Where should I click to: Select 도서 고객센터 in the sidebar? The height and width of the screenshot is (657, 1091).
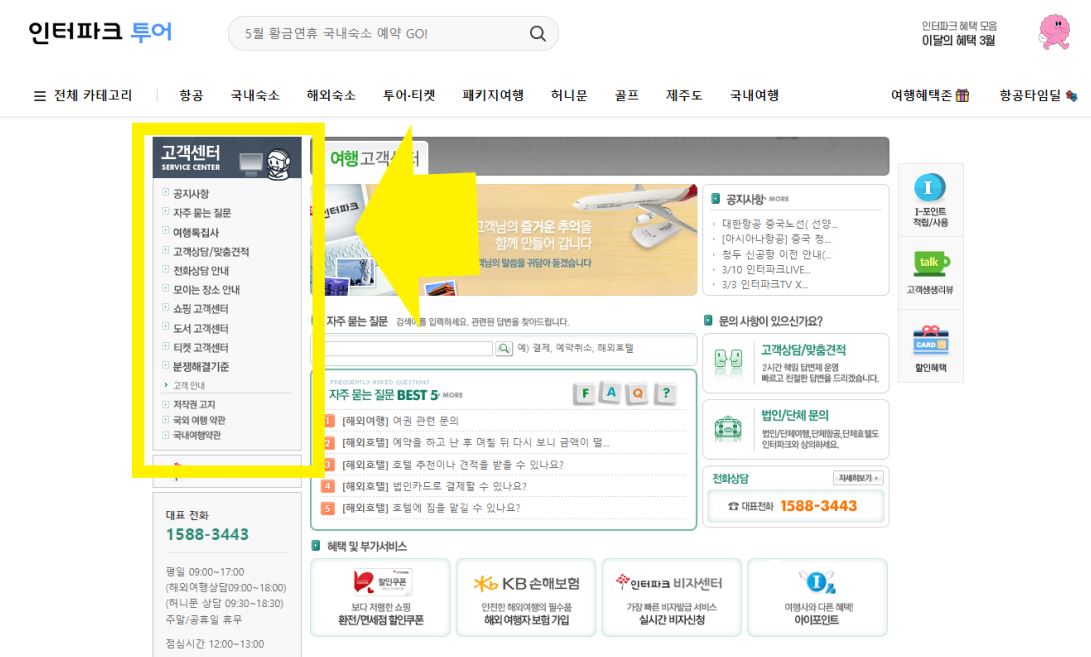tap(200, 328)
